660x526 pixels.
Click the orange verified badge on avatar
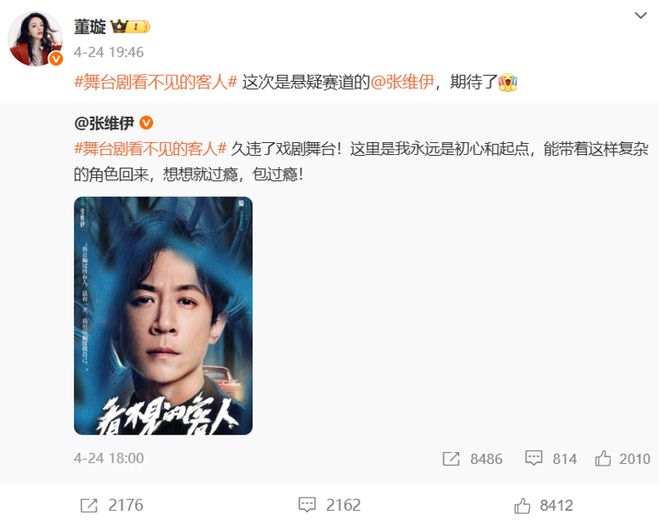(x=56, y=59)
